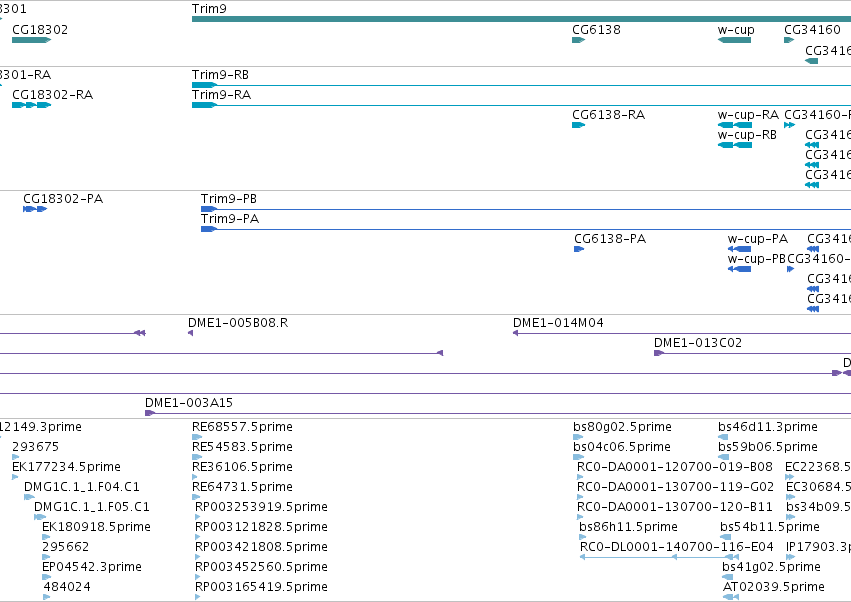Viewport: 851px width, 602px height.
Task: Click the RP003421808.5prime EST label
Action: click(261, 547)
